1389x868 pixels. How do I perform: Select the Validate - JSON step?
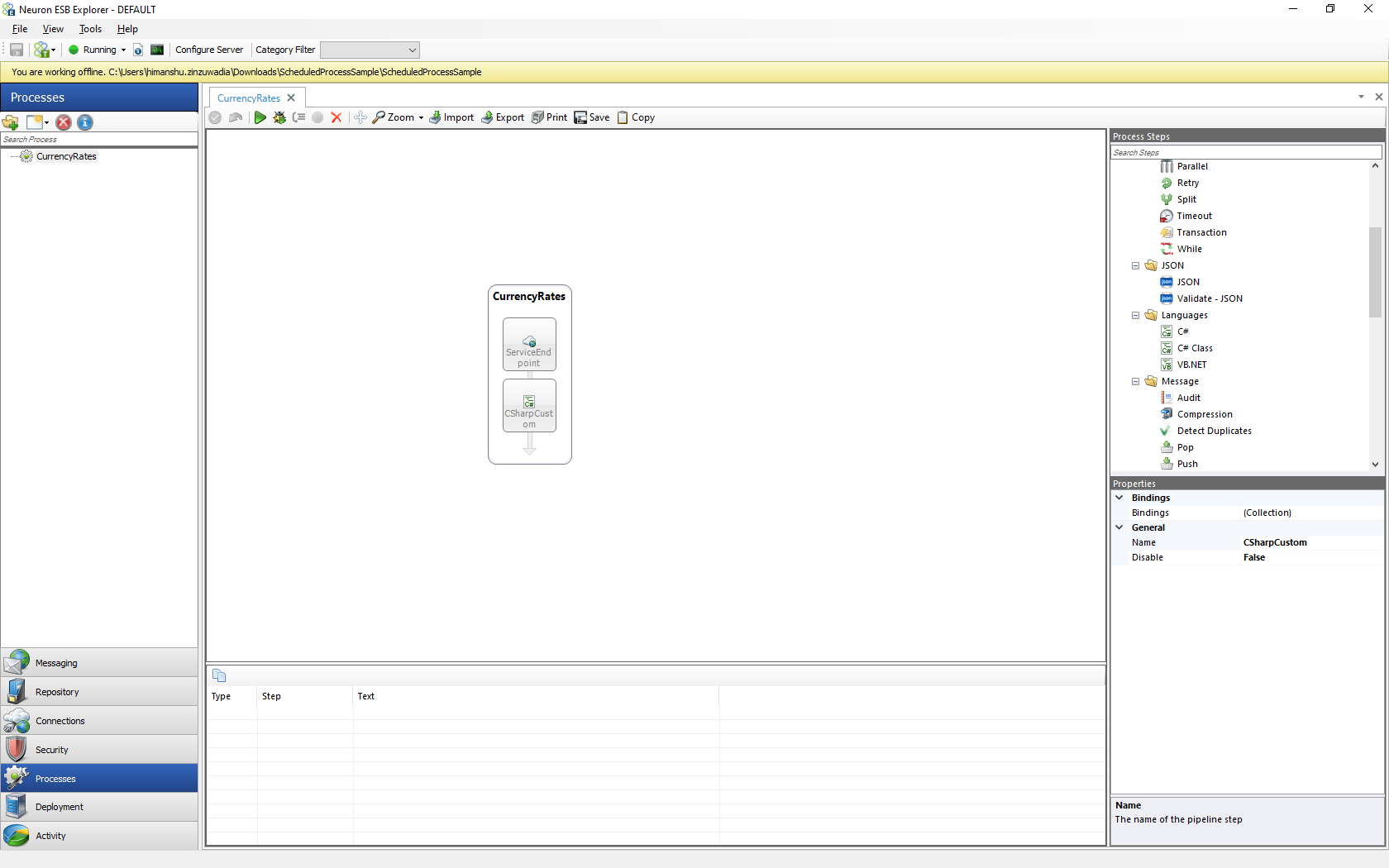[1210, 298]
